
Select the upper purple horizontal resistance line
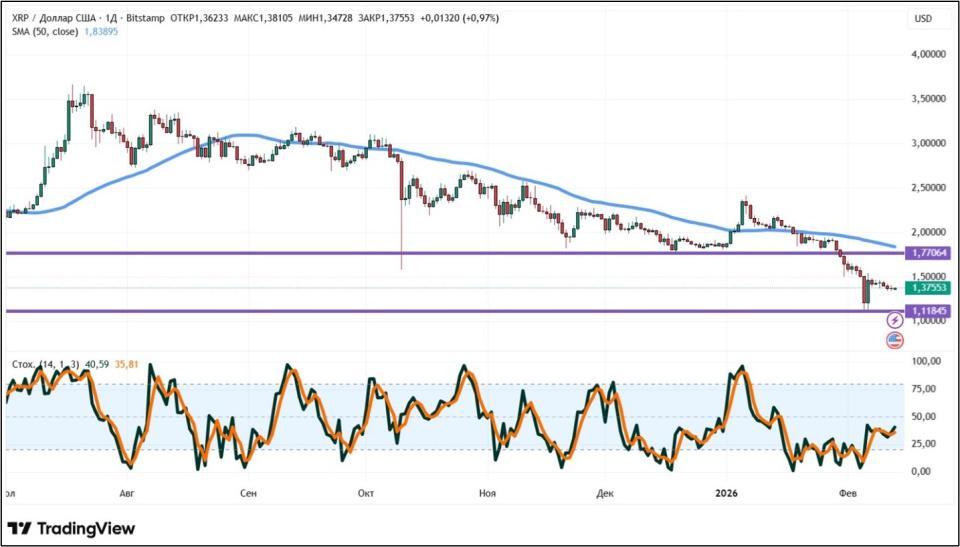[400, 253]
